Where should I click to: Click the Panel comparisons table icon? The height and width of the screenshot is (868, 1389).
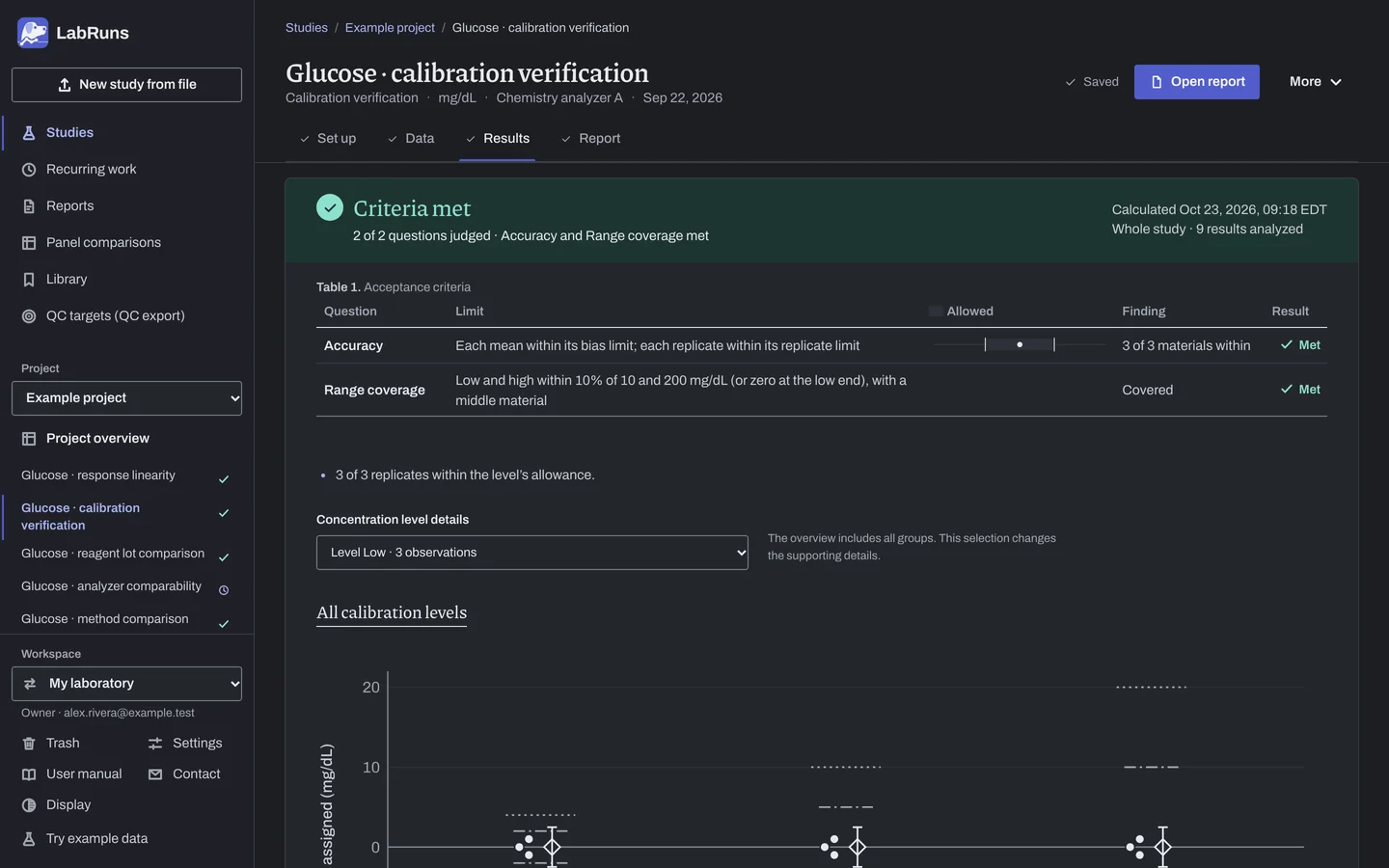pyautogui.click(x=29, y=243)
